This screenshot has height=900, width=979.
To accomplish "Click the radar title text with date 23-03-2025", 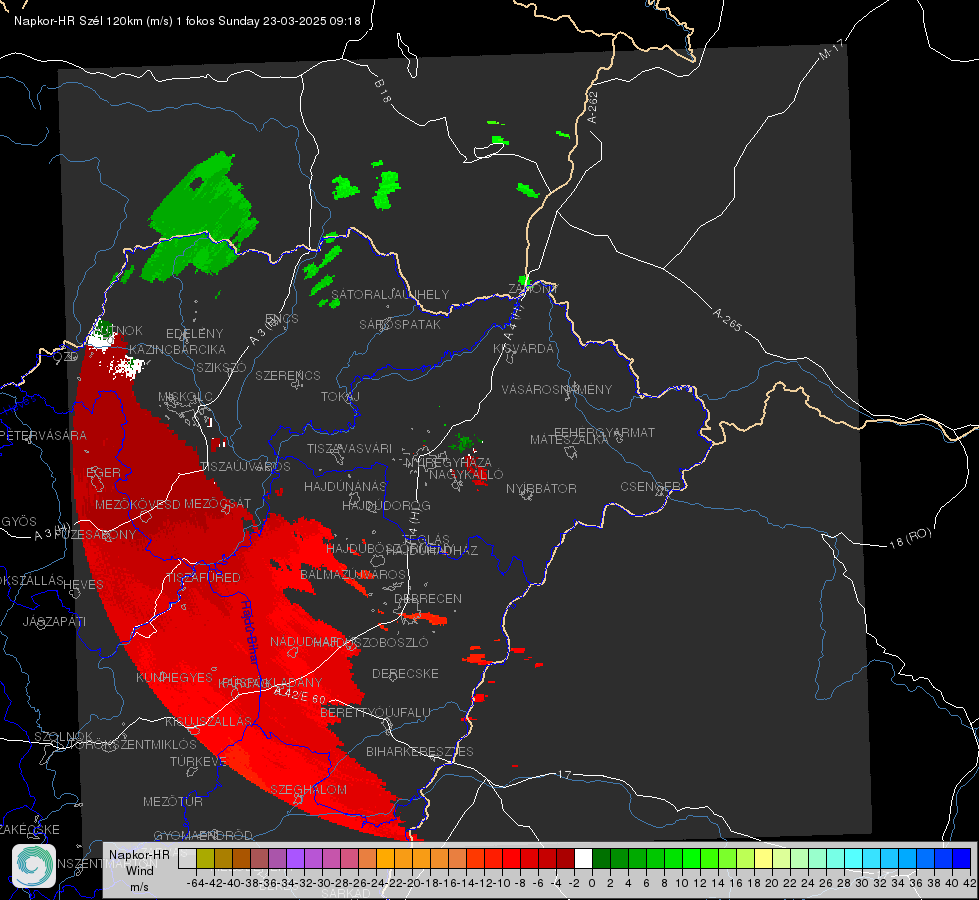I will click(x=187, y=21).
